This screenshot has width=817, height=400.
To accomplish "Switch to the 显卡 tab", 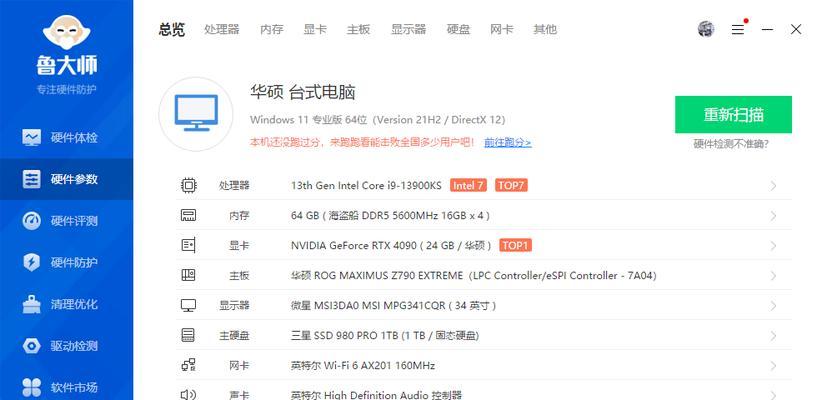I will click(x=315, y=29).
